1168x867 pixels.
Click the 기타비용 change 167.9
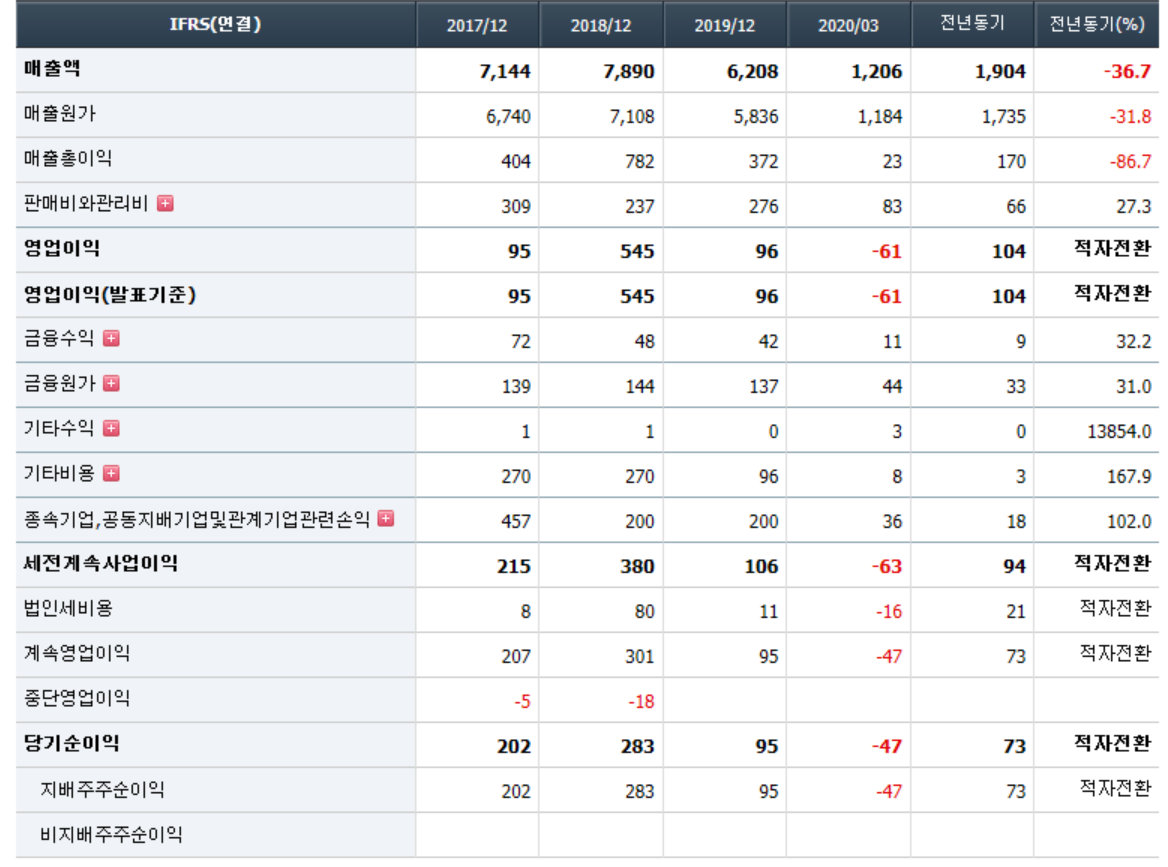(x=1129, y=477)
